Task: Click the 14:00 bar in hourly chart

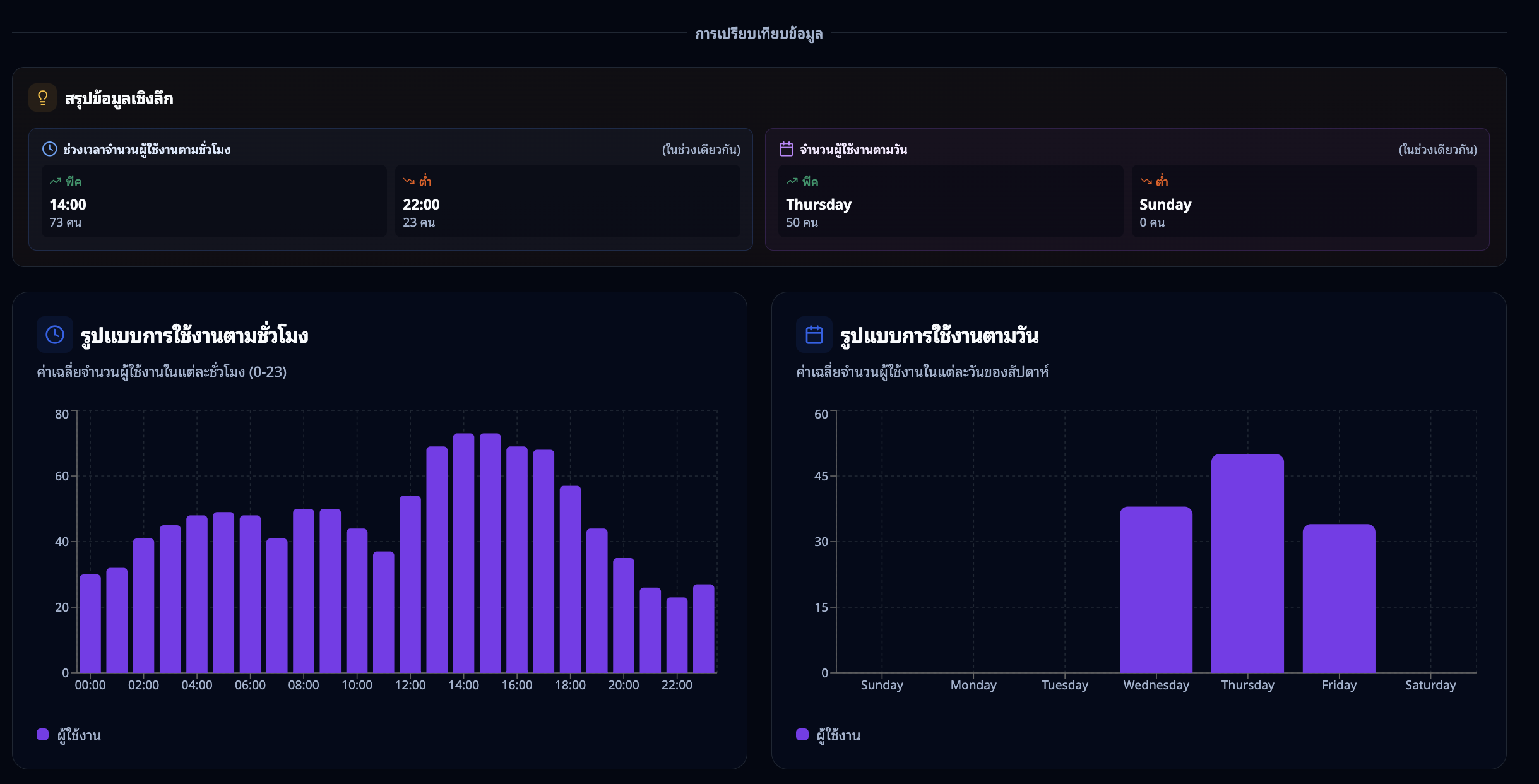Action: point(463,553)
